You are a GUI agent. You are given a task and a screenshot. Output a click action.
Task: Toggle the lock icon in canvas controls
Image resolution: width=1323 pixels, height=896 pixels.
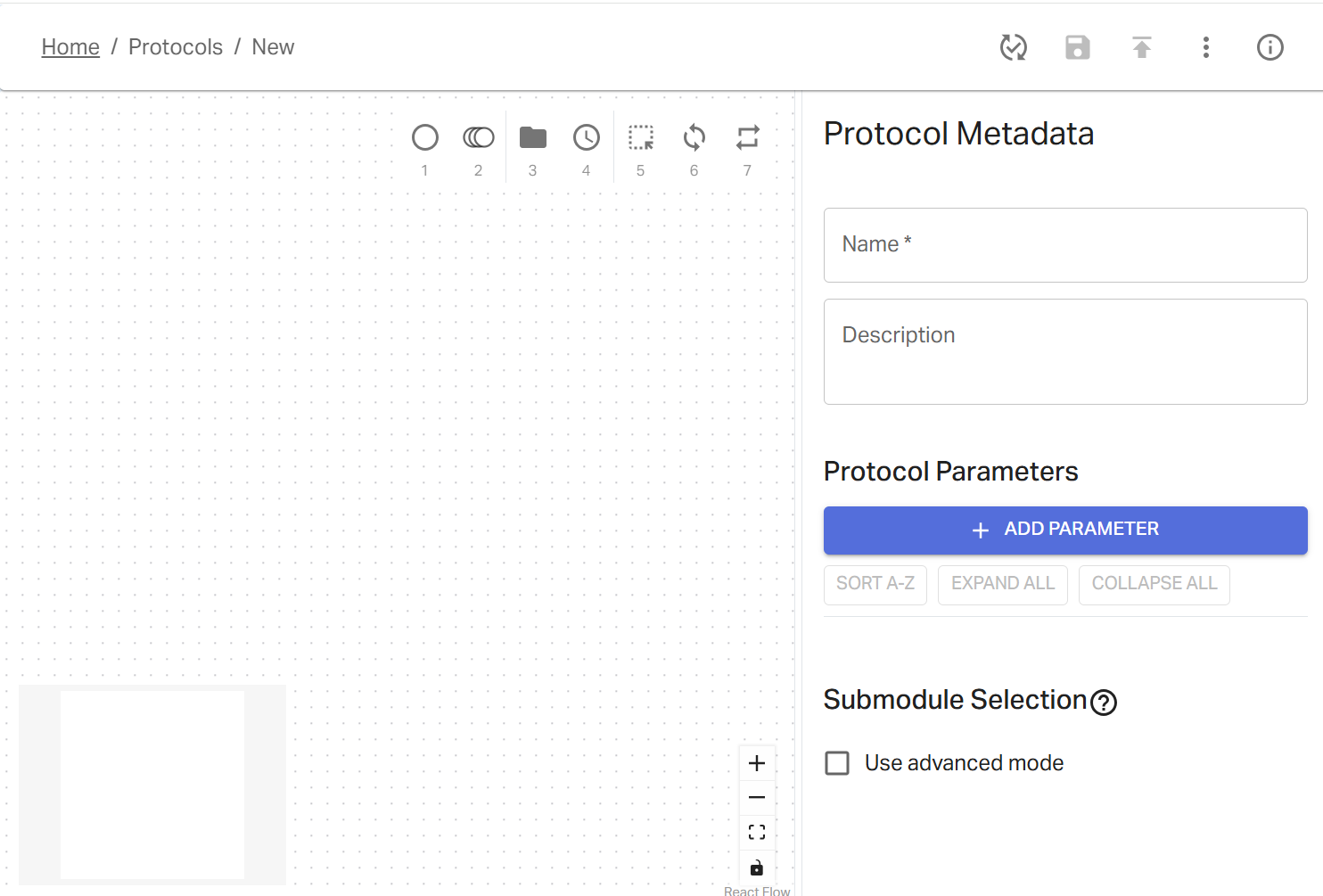click(757, 867)
